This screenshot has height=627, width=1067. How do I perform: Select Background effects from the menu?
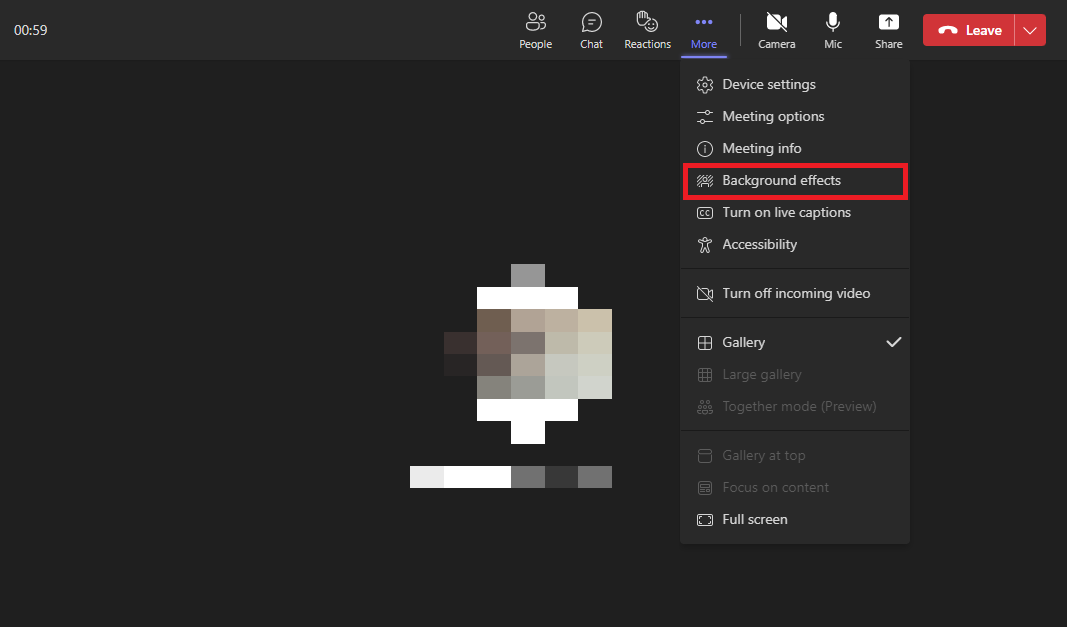click(795, 180)
